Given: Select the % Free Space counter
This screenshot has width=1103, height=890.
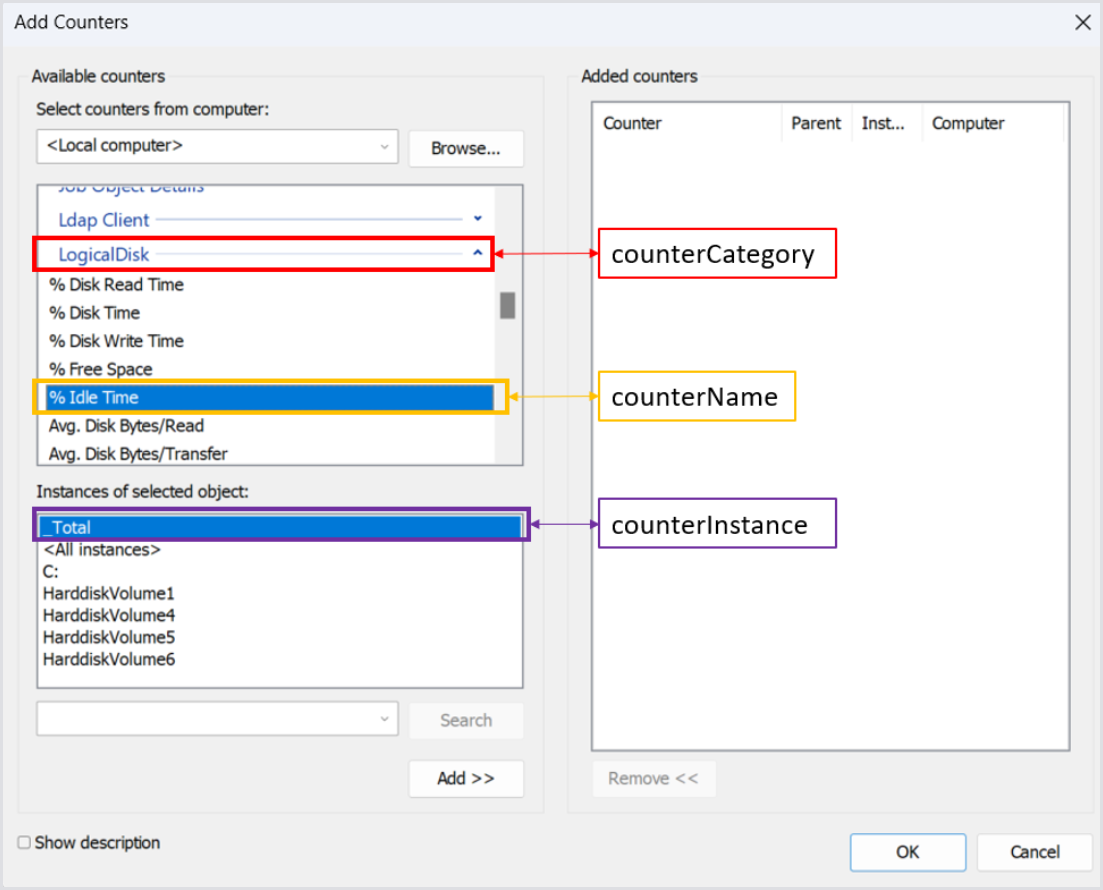Looking at the screenshot, I should pyautogui.click(x=101, y=369).
